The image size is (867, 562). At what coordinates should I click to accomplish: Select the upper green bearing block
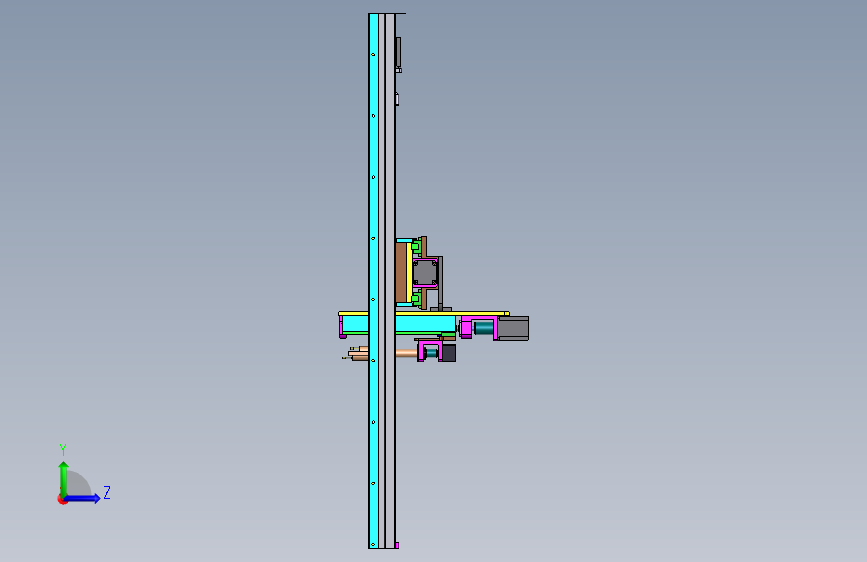click(416, 247)
